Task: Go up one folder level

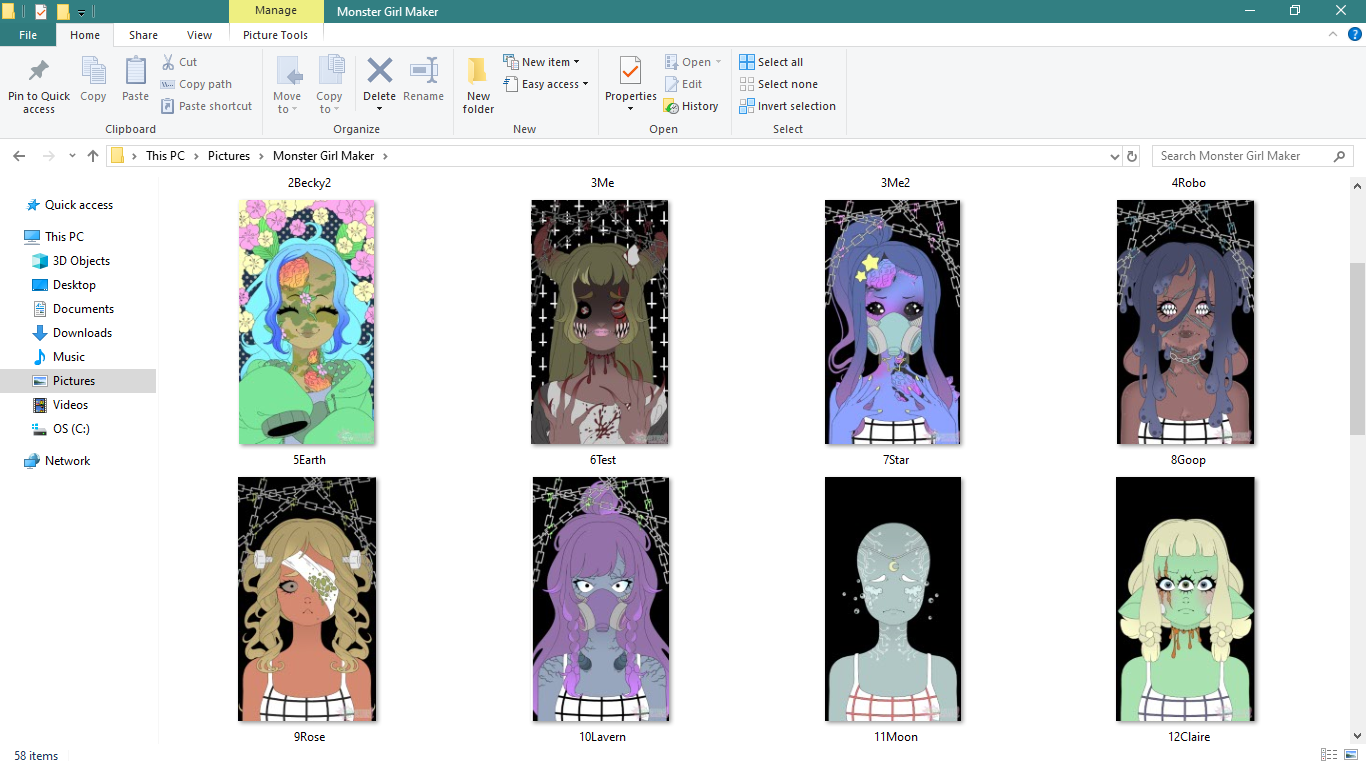Action: coord(93,156)
